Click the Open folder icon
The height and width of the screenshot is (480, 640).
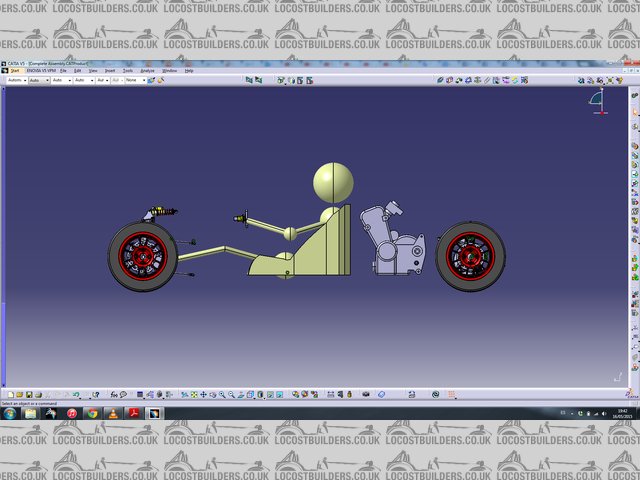(x=19, y=394)
